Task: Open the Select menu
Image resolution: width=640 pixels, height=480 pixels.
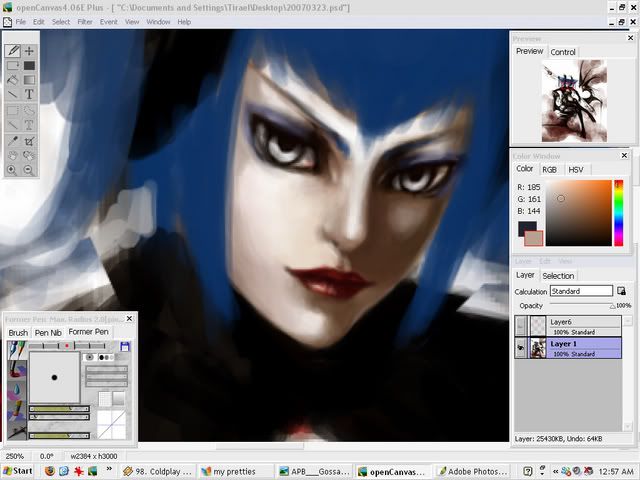Action: (61, 22)
